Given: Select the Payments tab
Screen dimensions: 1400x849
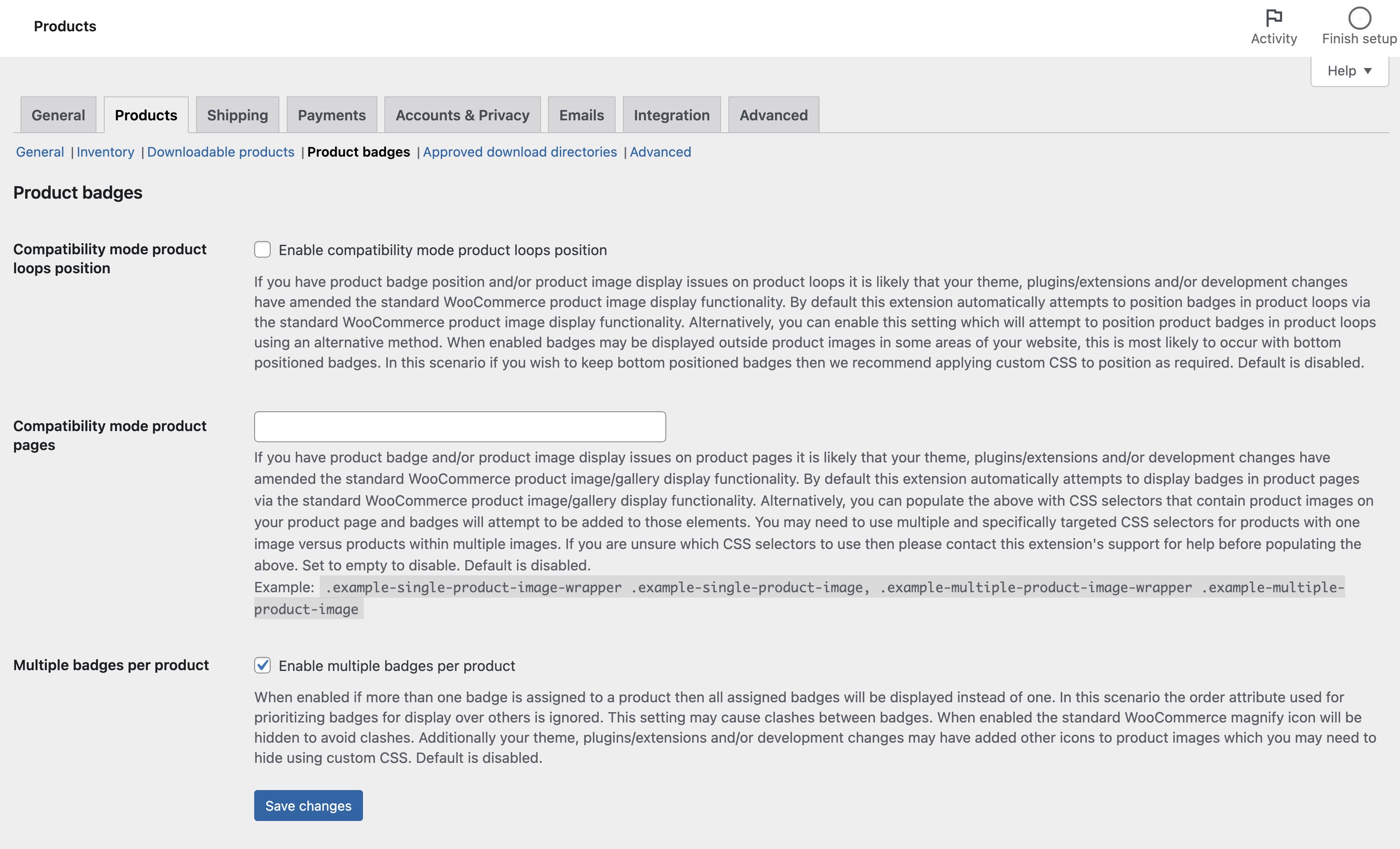Looking at the screenshot, I should (331, 115).
